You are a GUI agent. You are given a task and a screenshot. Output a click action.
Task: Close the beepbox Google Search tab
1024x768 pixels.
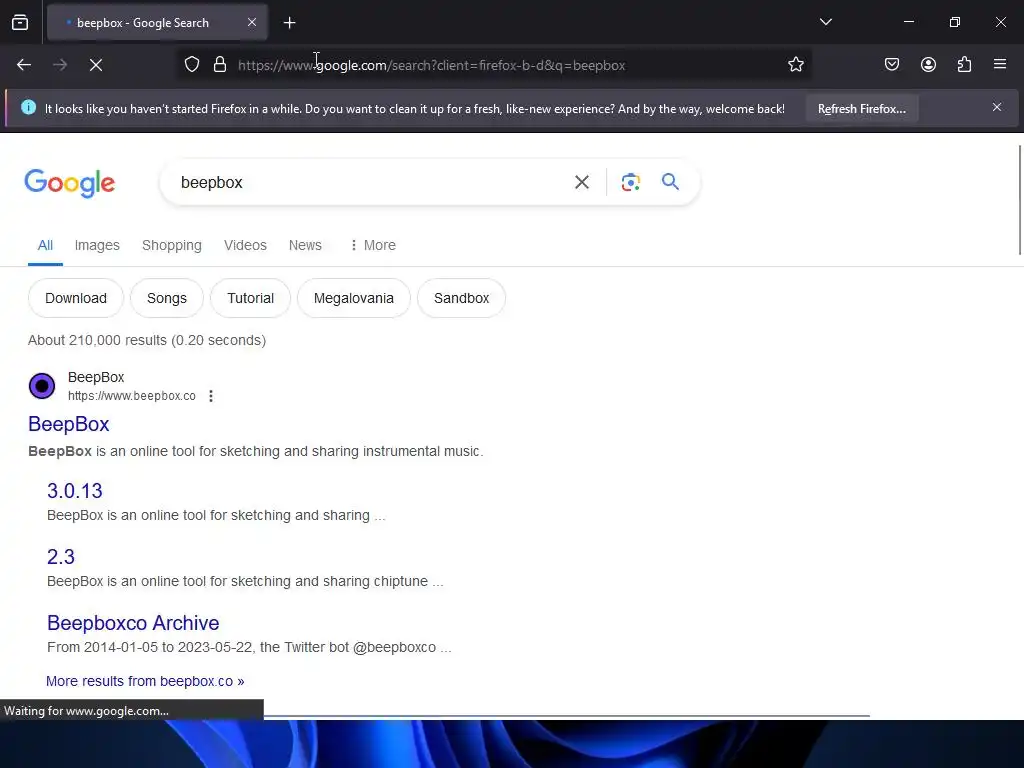click(x=252, y=22)
